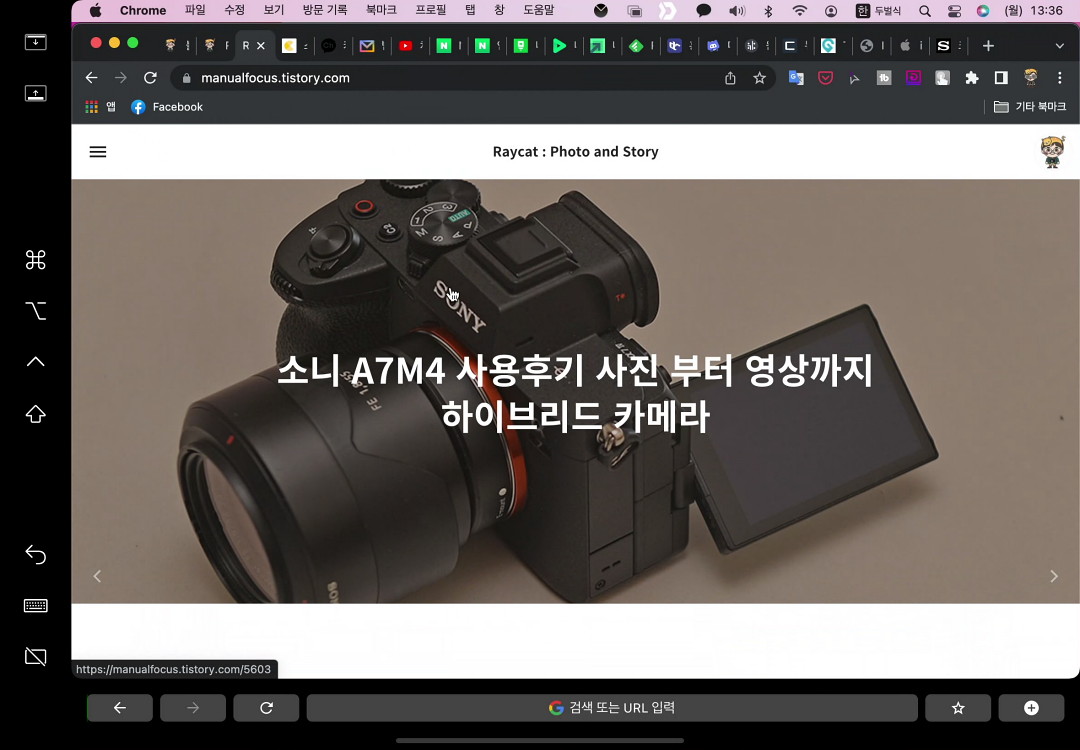This screenshot has width=1080, height=750.
Task: Tap the Touch Bar bookmark star button
Action: 957,708
